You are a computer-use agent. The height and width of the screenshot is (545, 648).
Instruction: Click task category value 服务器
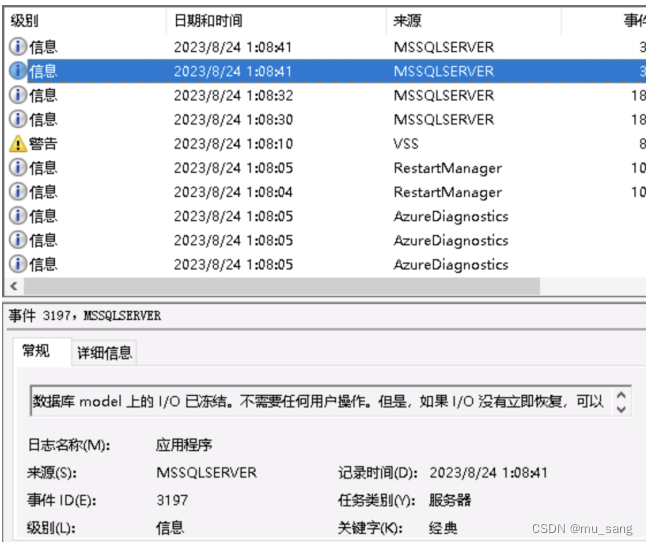(x=450, y=500)
